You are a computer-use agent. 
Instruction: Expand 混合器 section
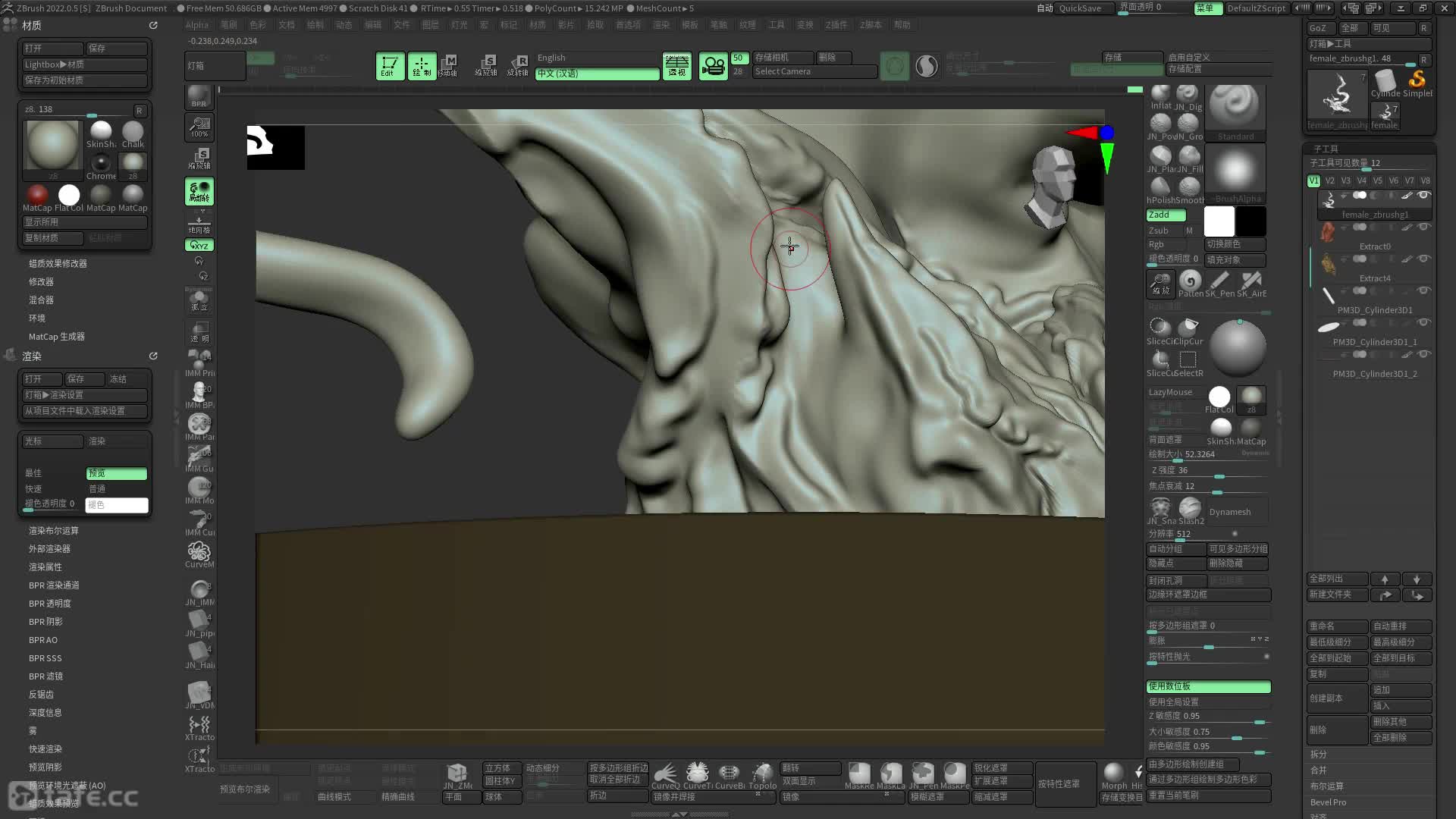[x=41, y=300]
